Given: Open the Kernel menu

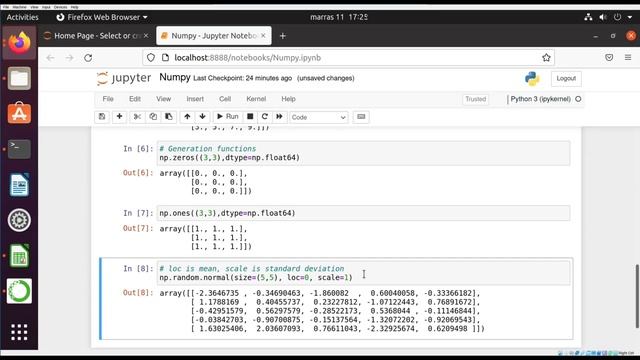Looking at the screenshot, I should point(256,99).
